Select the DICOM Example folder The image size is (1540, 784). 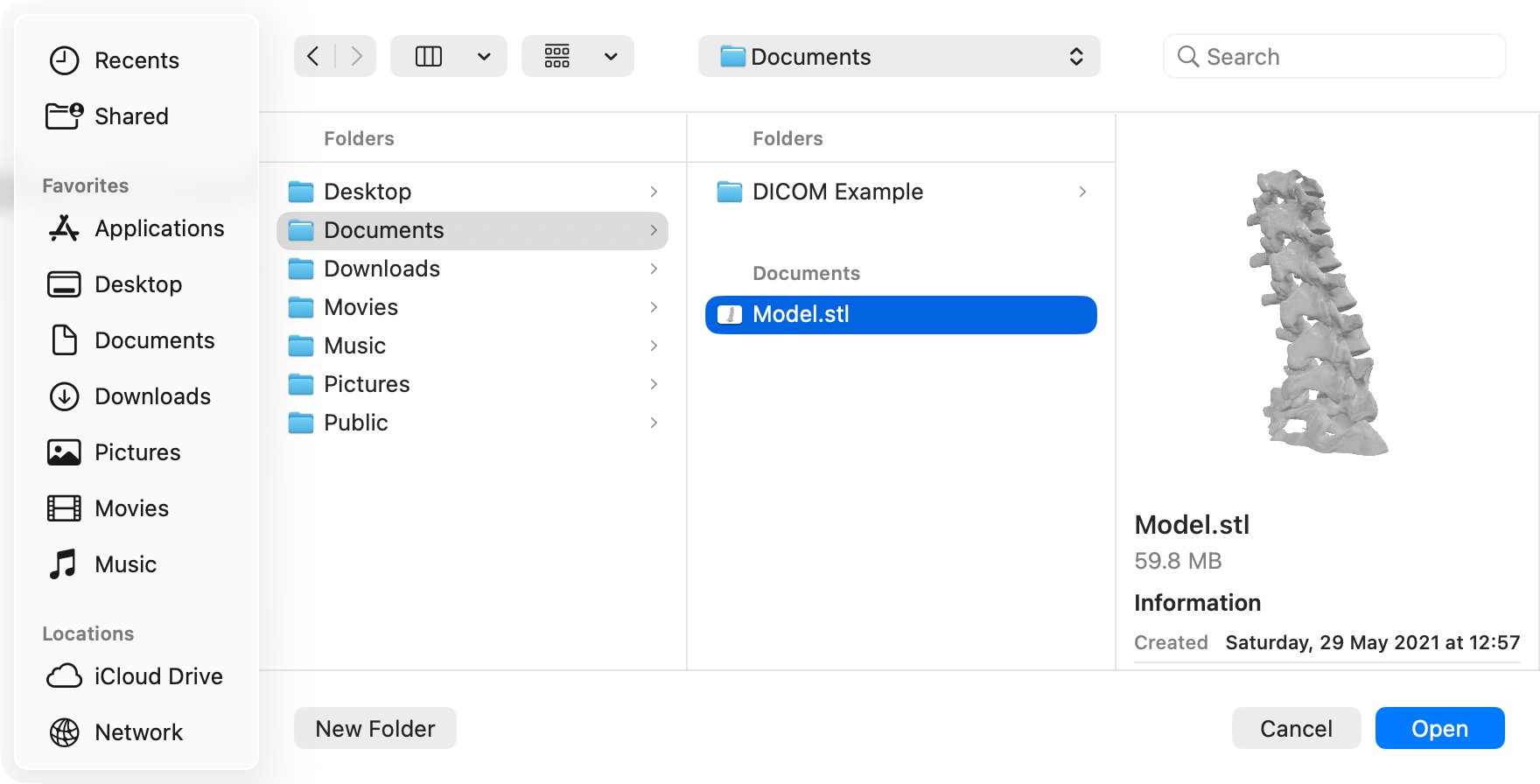[901, 192]
